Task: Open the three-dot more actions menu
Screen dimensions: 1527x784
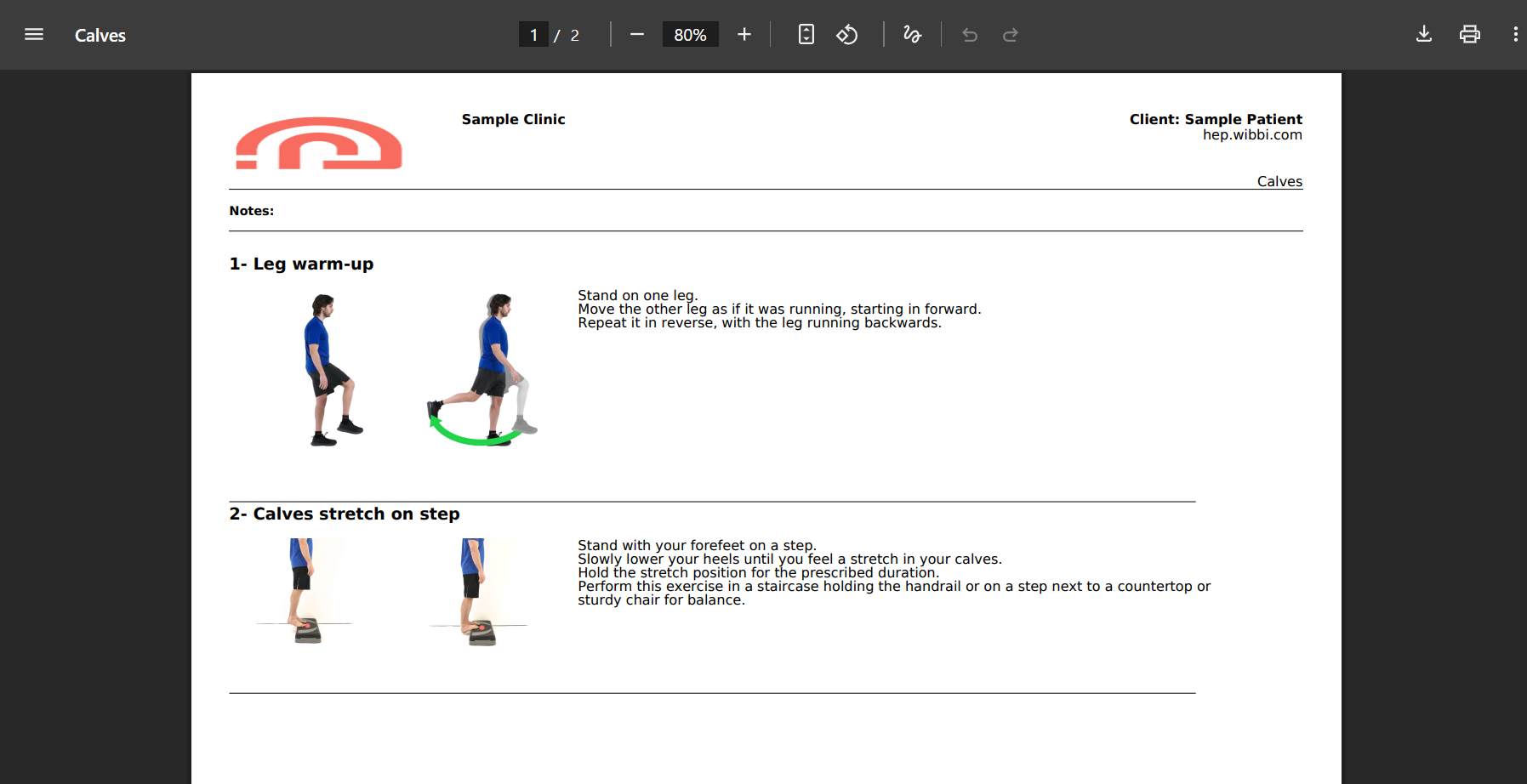Action: 1515,35
